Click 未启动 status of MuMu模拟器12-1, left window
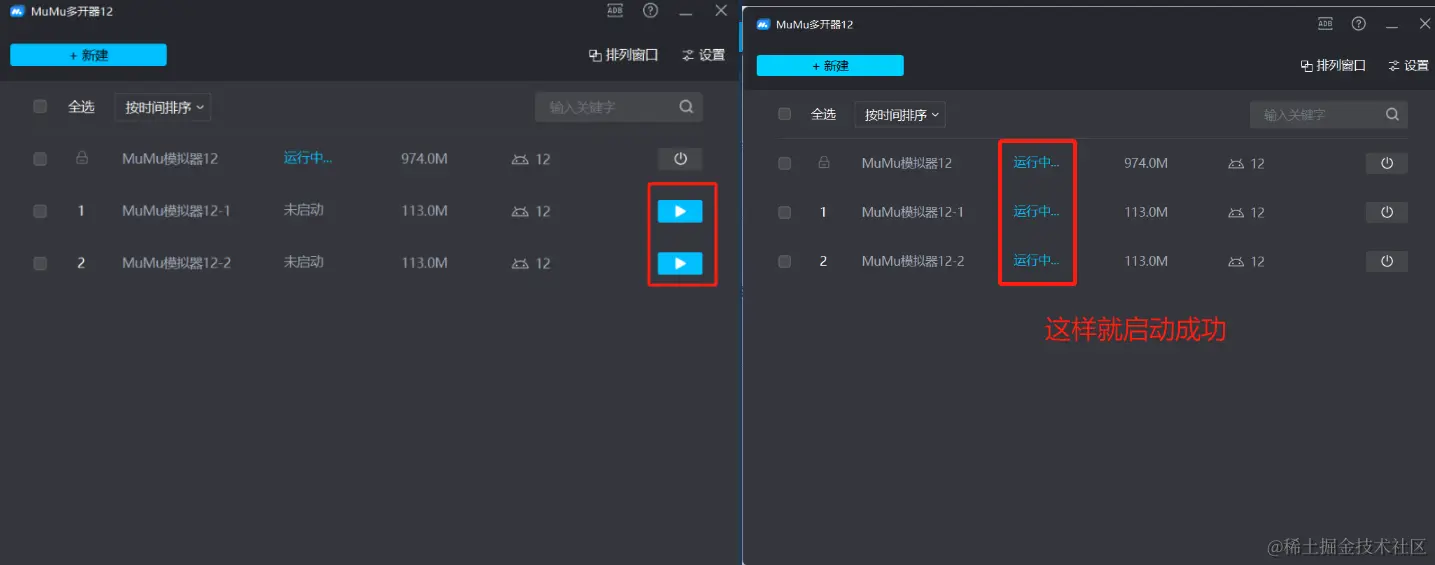The height and width of the screenshot is (565, 1435). 303,210
